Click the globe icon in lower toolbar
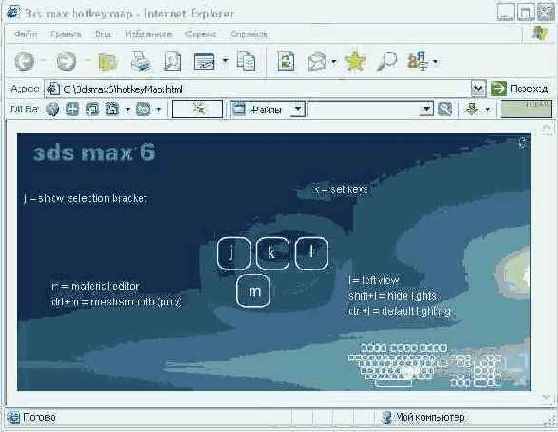This screenshot has width=558, height=432. [53, 109]
